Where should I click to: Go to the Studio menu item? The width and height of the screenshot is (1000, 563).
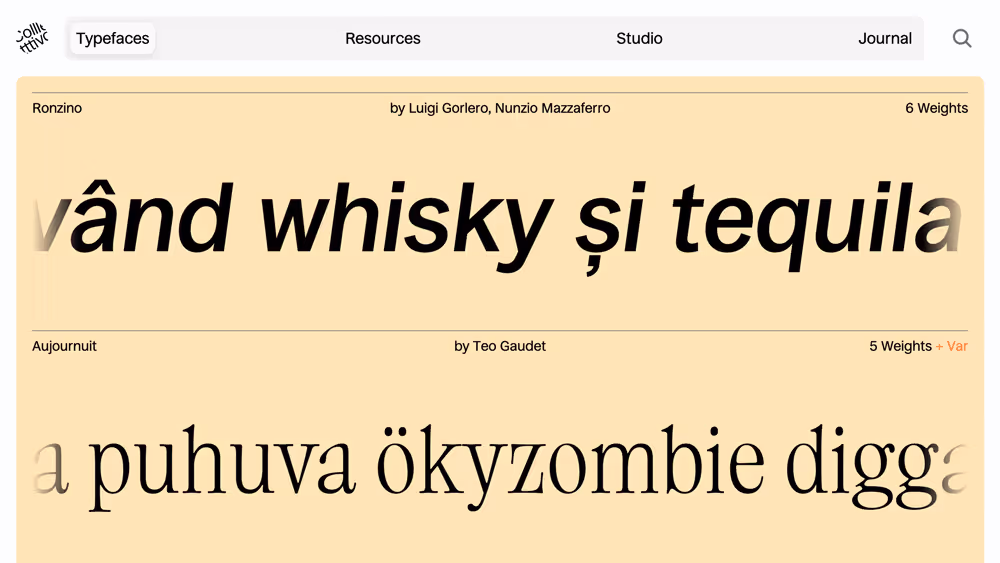click(x=639, y=38)
